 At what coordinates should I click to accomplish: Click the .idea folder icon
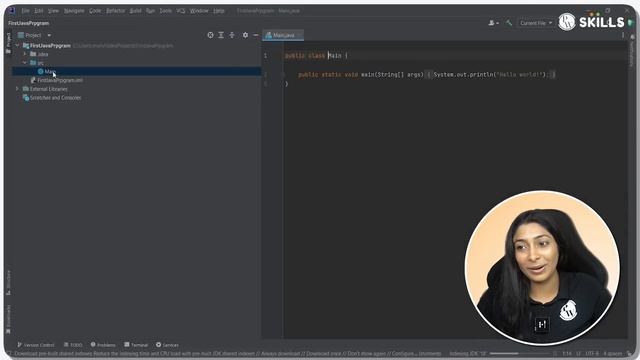pyautogui.click(x=33, y=54)
